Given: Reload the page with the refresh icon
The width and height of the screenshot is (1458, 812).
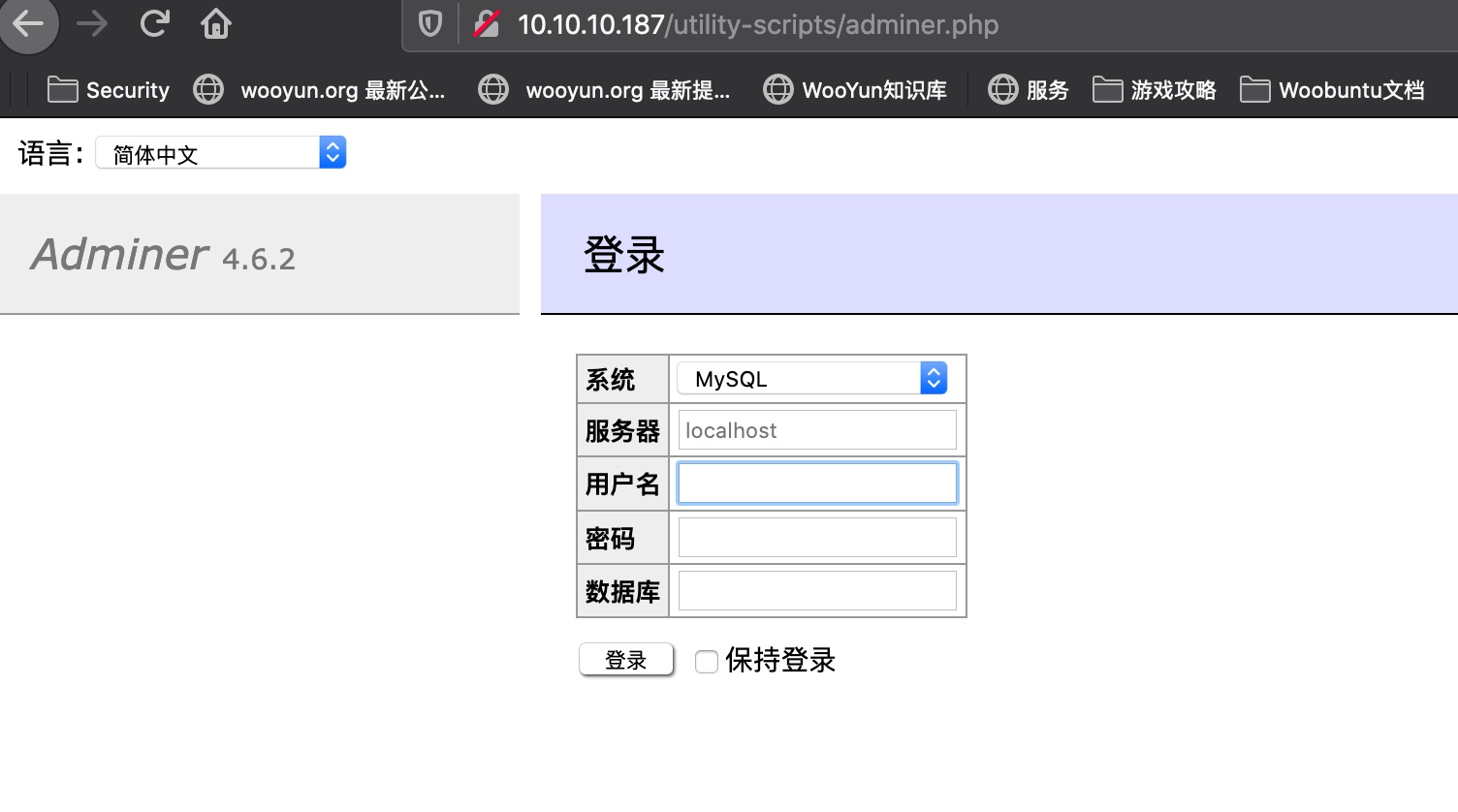Looking at the screenshot, I should 154,23.
